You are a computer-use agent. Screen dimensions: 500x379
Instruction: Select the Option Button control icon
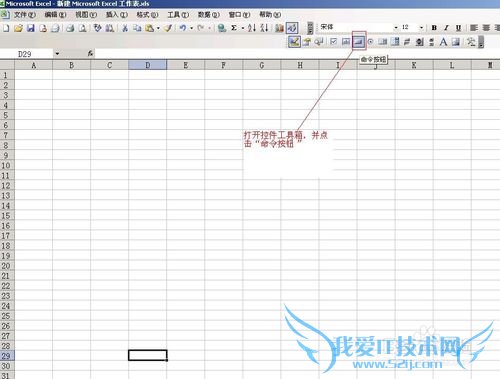coord(371,42)
